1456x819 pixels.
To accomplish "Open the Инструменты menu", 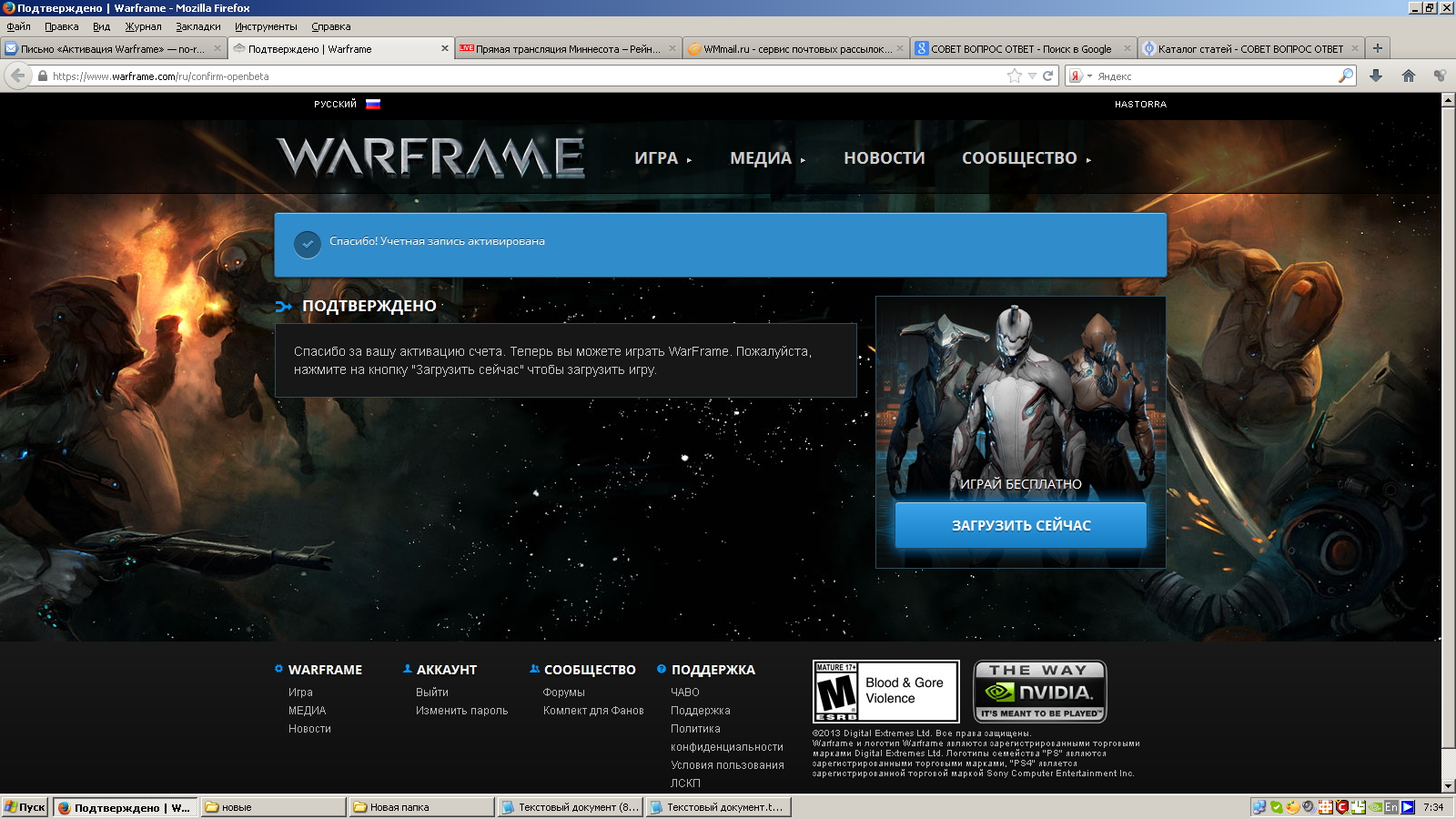I will [x=266, y=26].
